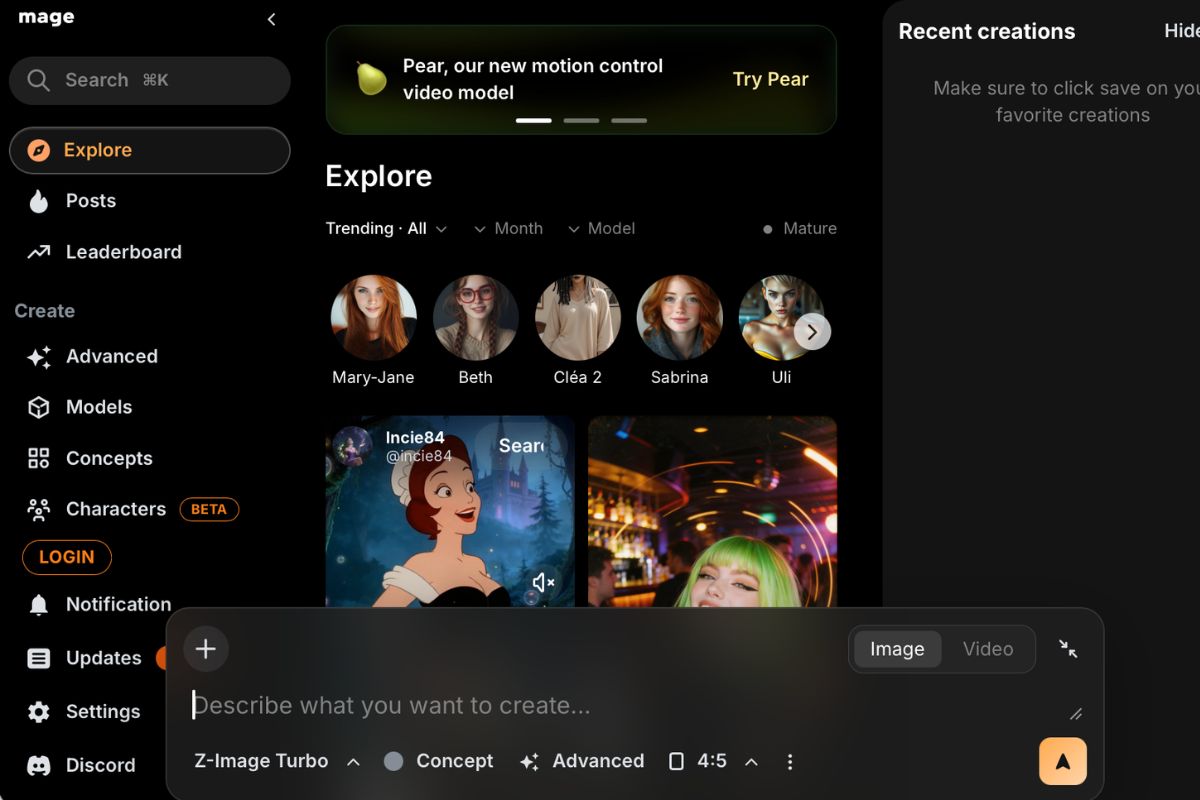Switch generation mode to Video
Screen dimensions: 1200x800
pyautogui.click(x=987, y=649)
